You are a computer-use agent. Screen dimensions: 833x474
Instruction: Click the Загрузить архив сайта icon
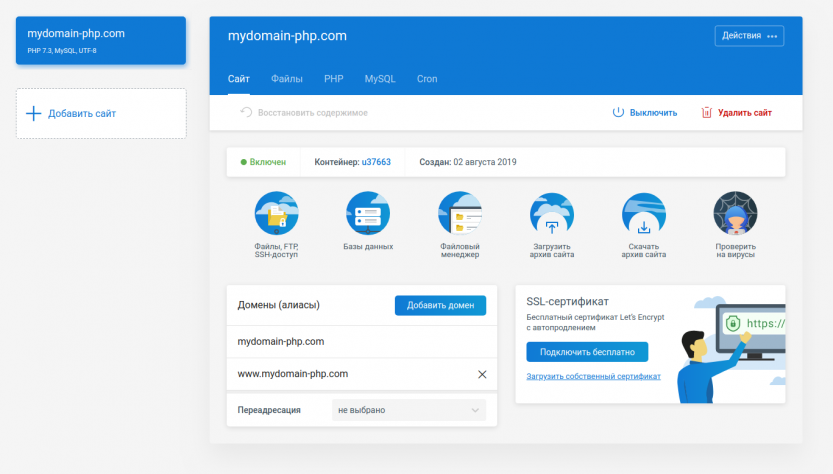552,214
